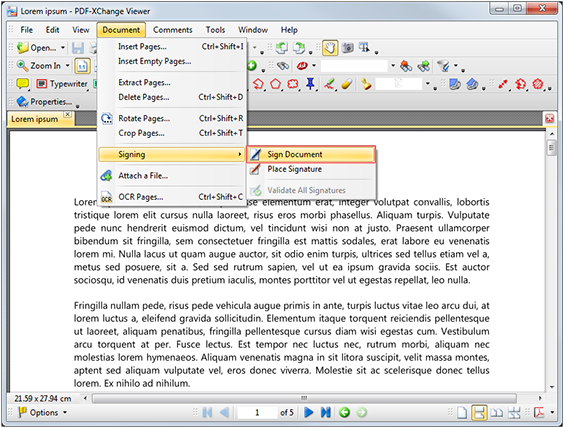Click the Find binoculars icon
Screen dimensions: 564x428
point(283,65)
